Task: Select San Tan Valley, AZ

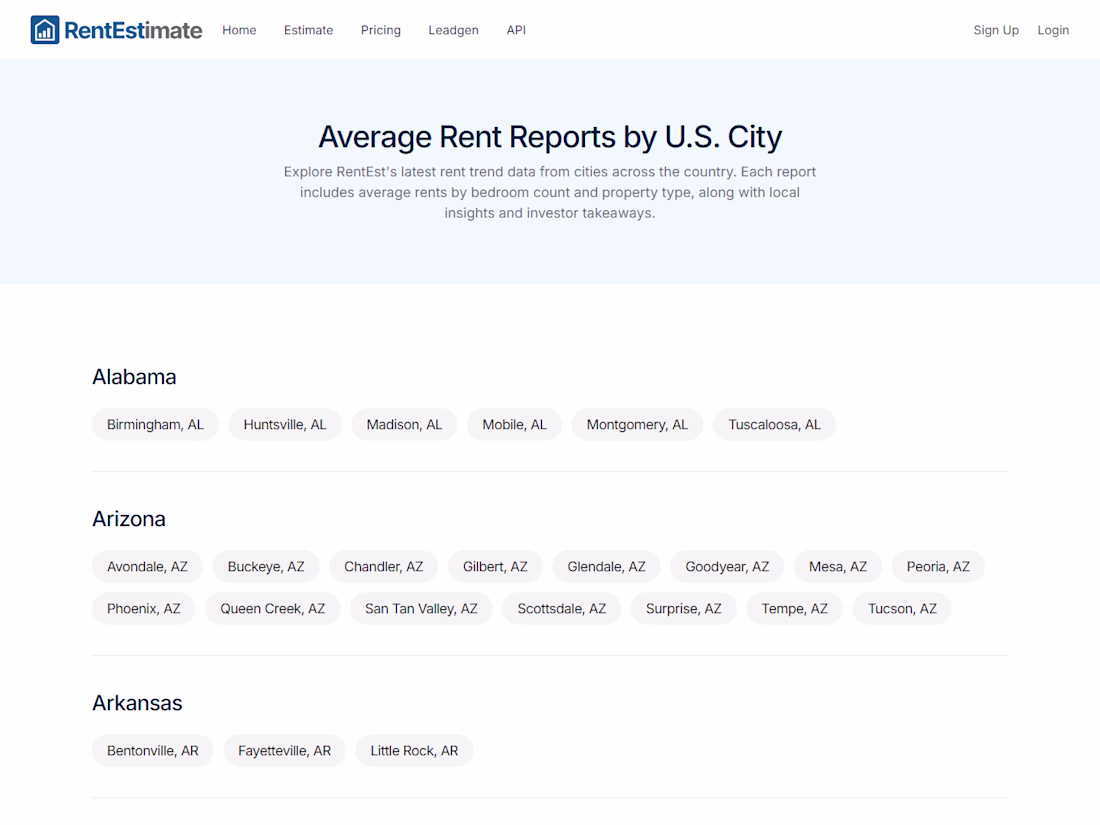Action: coord(421,609)
